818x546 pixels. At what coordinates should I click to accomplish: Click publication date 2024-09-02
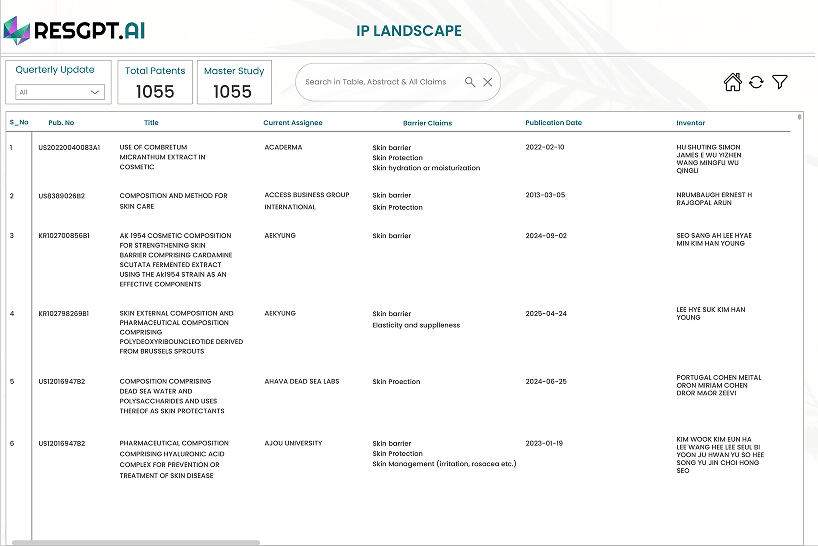546,236
